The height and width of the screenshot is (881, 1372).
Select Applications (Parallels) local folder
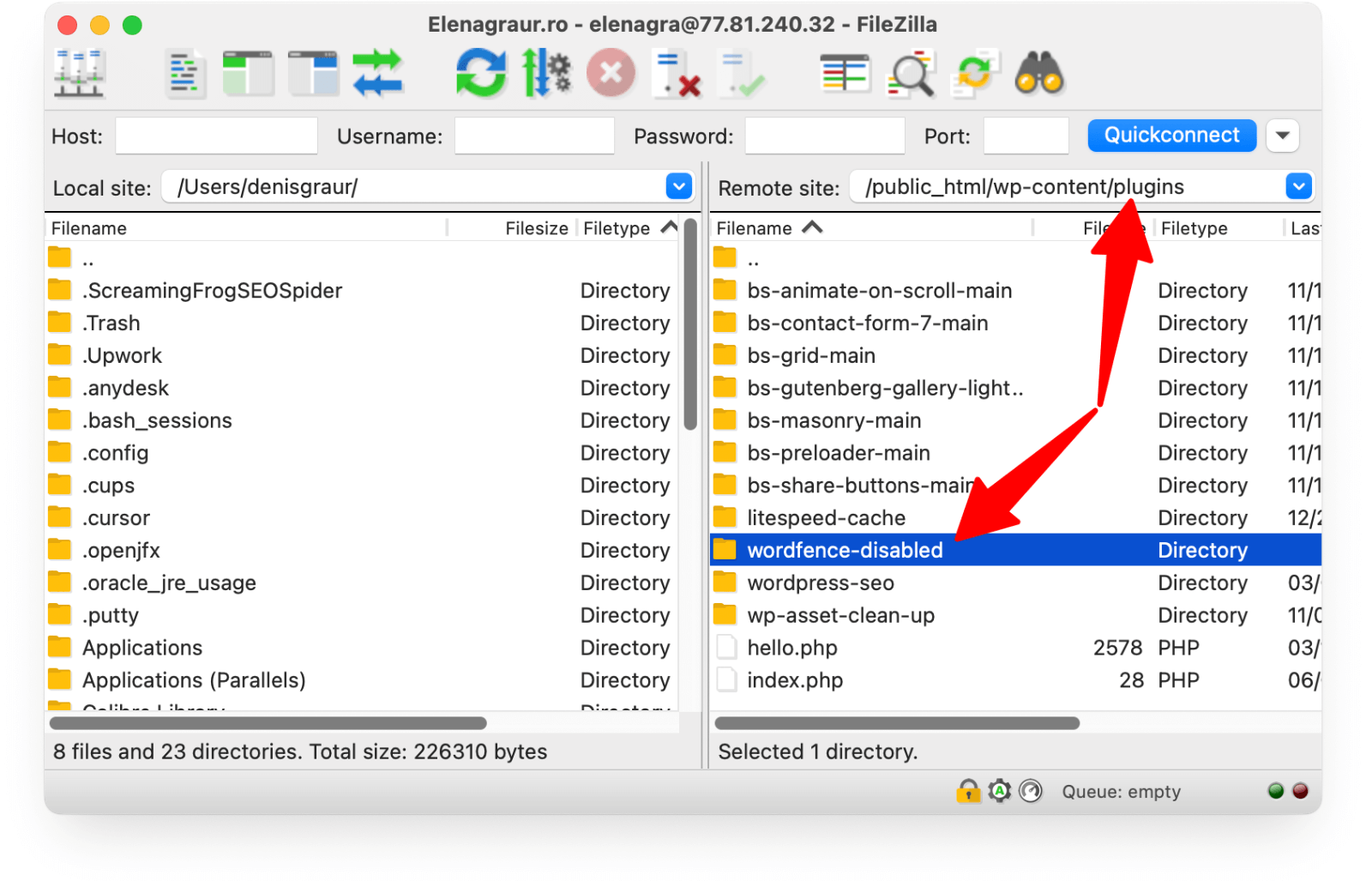point(362,679)
